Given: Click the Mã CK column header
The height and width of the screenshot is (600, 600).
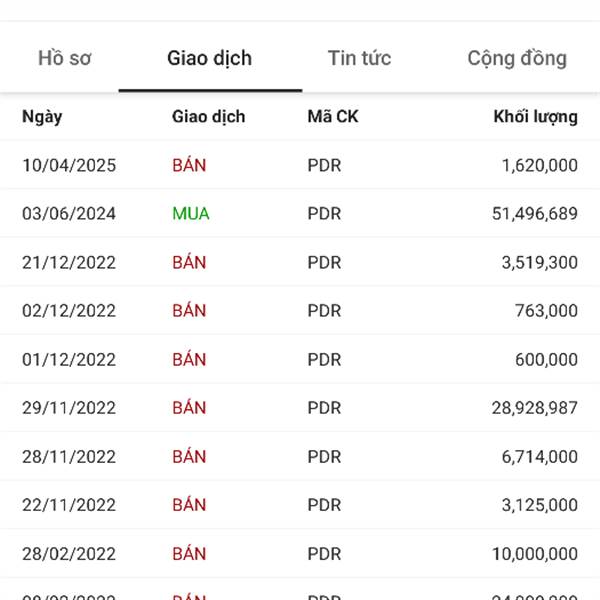Looking at the screenshot, I should [333, 116].
